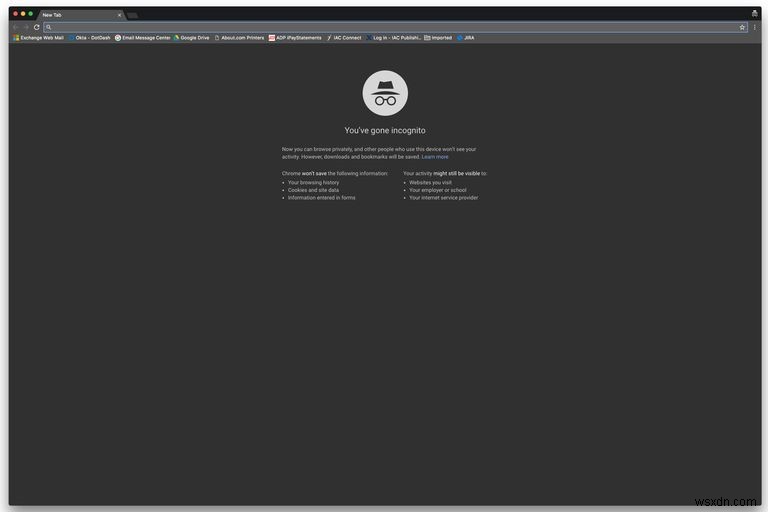Click the "You've gone incognito" heading
Image resolution: width=768 pixels, height=512 pixels.
(x=385, y=130)
